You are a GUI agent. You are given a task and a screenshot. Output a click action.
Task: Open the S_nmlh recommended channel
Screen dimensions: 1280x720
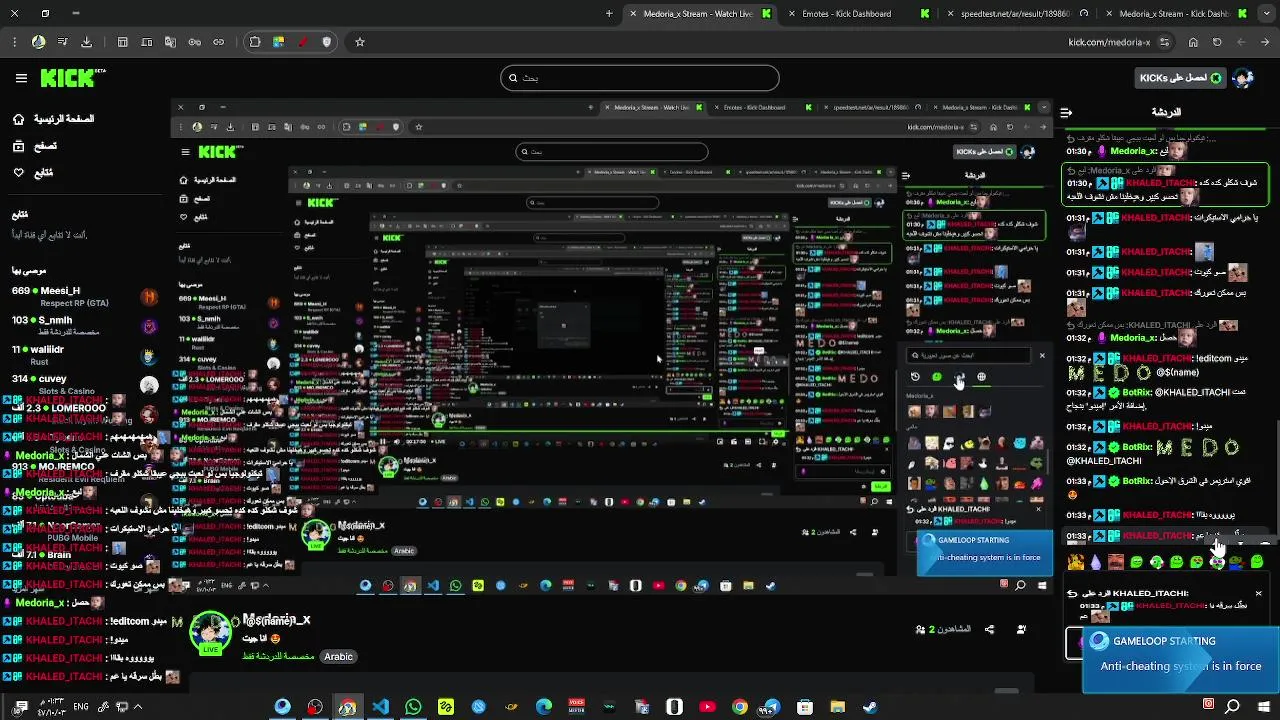(x=85, y=326)
